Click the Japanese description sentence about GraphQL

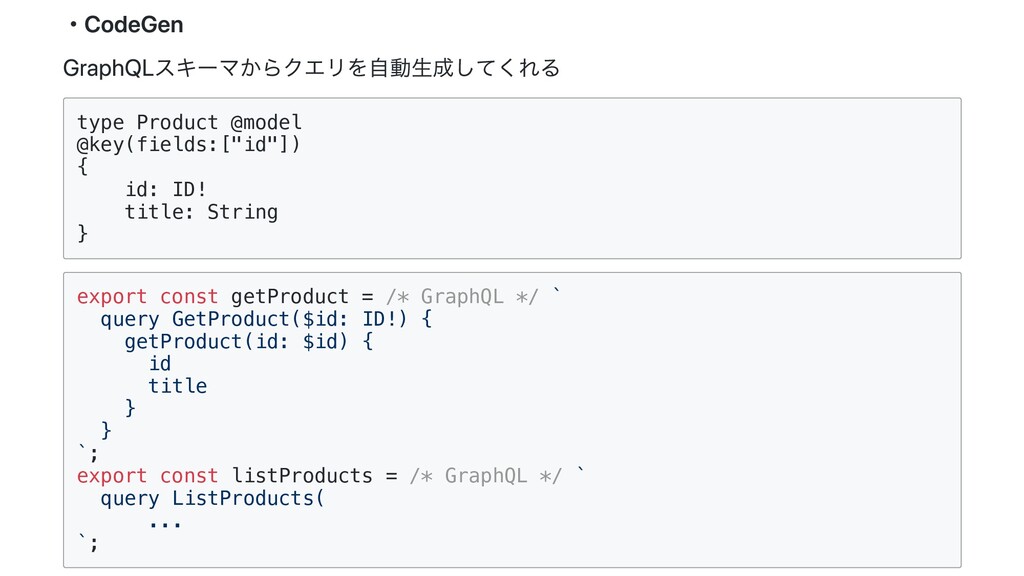(312, 68)
